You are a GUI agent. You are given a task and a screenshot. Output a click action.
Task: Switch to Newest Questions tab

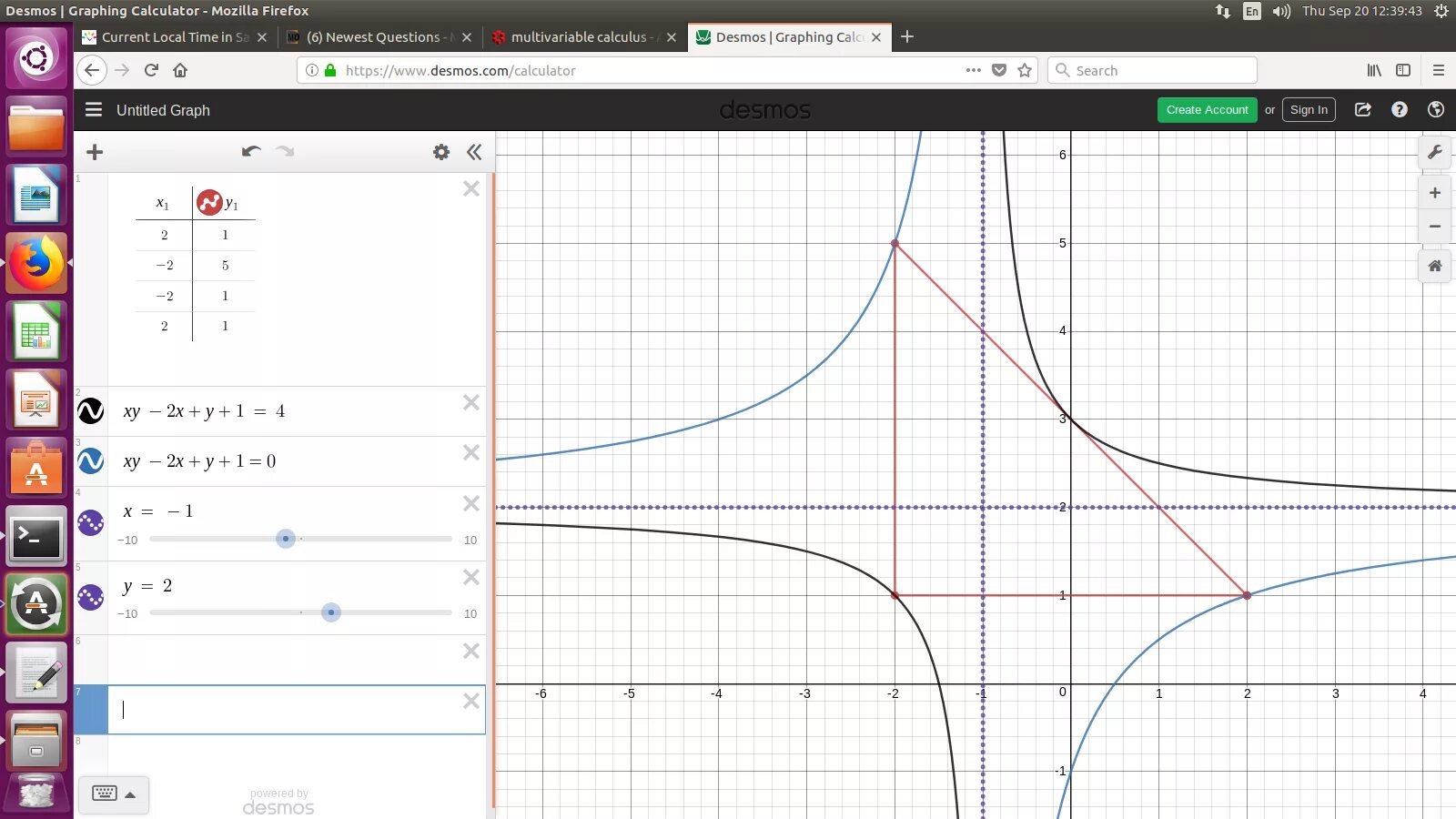379,37
